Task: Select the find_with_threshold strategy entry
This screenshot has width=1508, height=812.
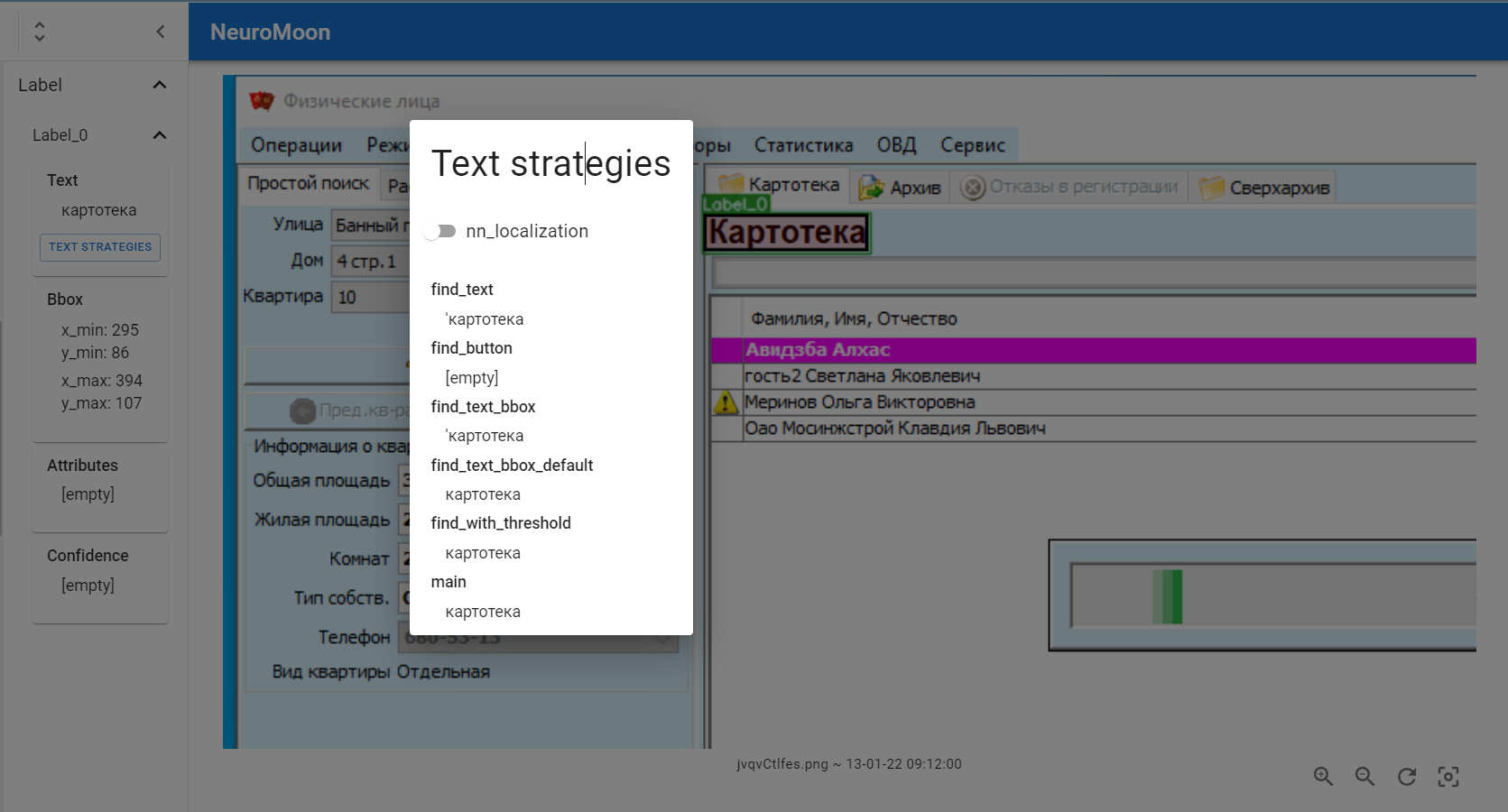Action: coord(501,523)
